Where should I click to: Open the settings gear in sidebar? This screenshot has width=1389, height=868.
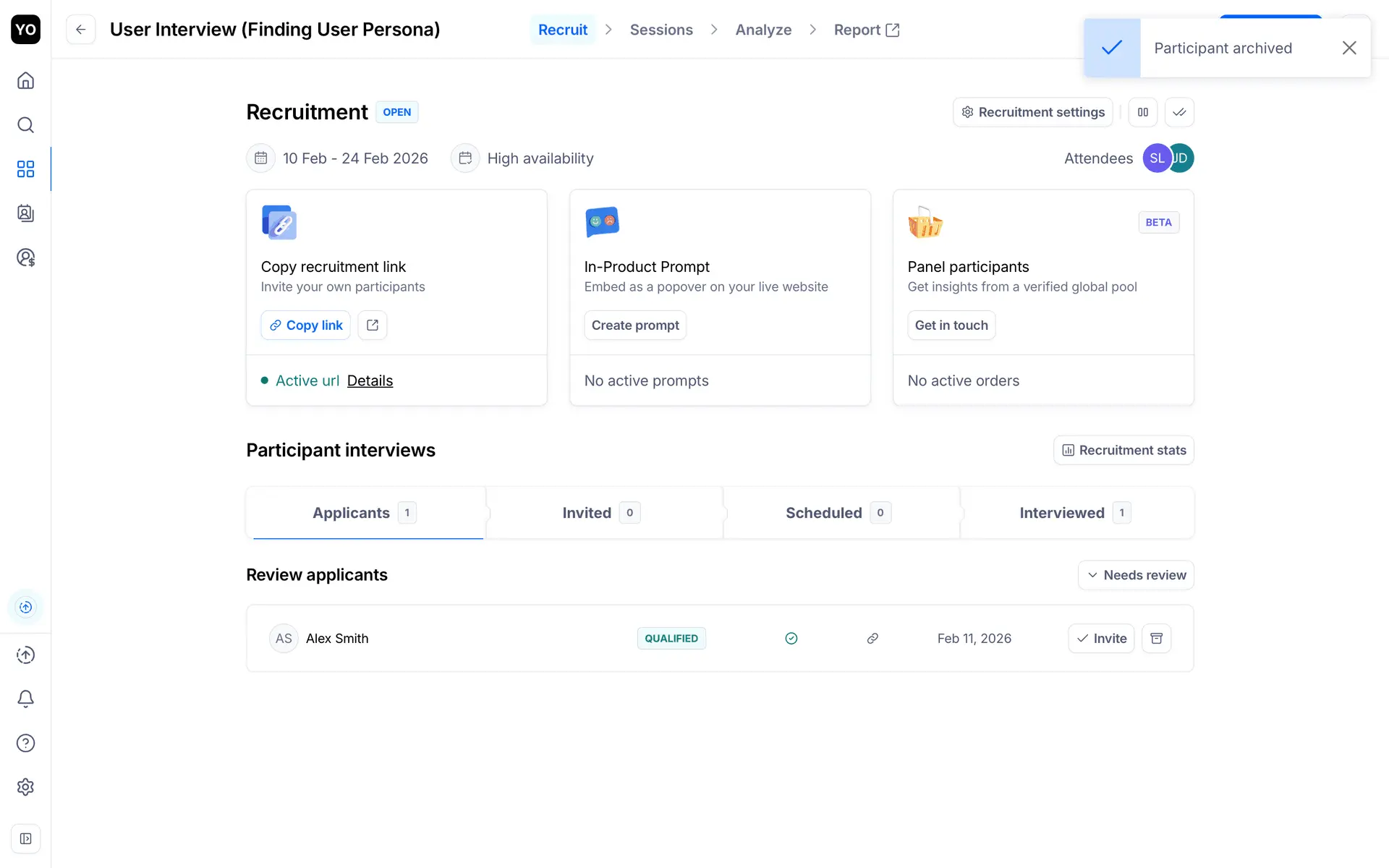pos(25,787)
